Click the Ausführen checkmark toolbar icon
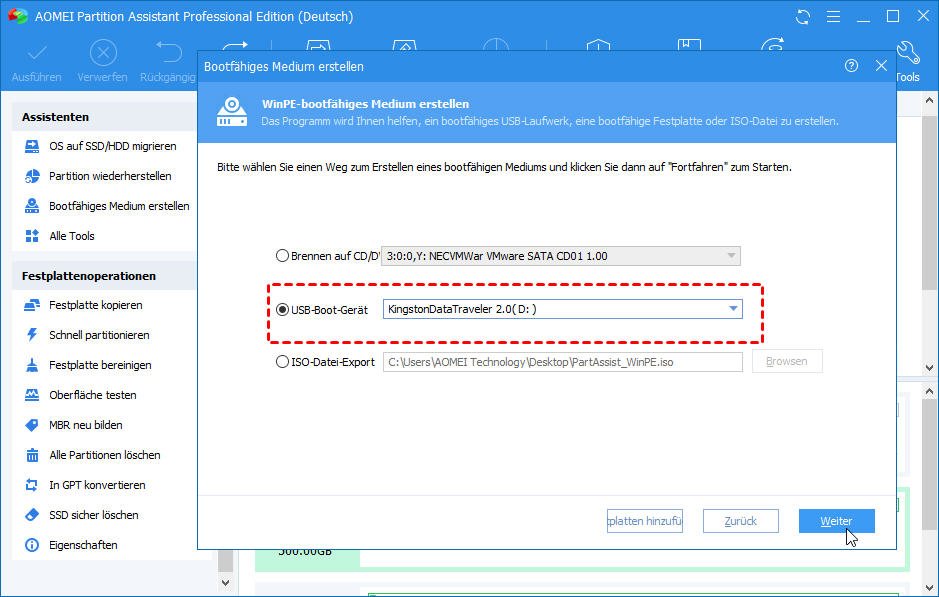This screenshot has height=597, width=939. [37, 53]
